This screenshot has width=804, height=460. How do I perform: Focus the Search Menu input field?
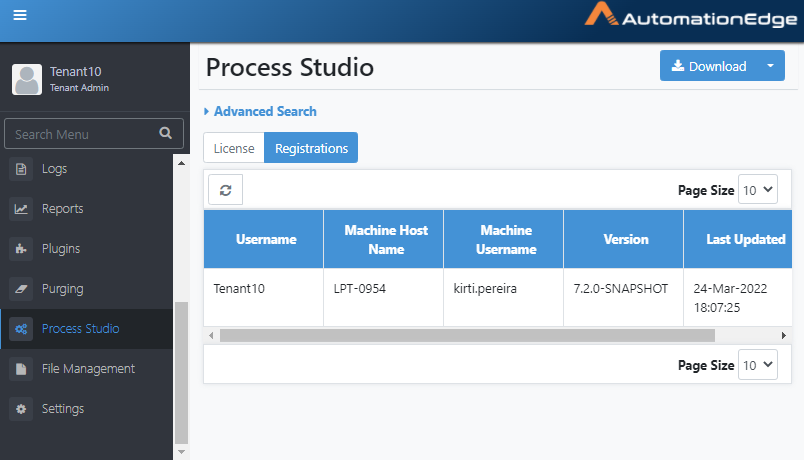click(94, 134)
